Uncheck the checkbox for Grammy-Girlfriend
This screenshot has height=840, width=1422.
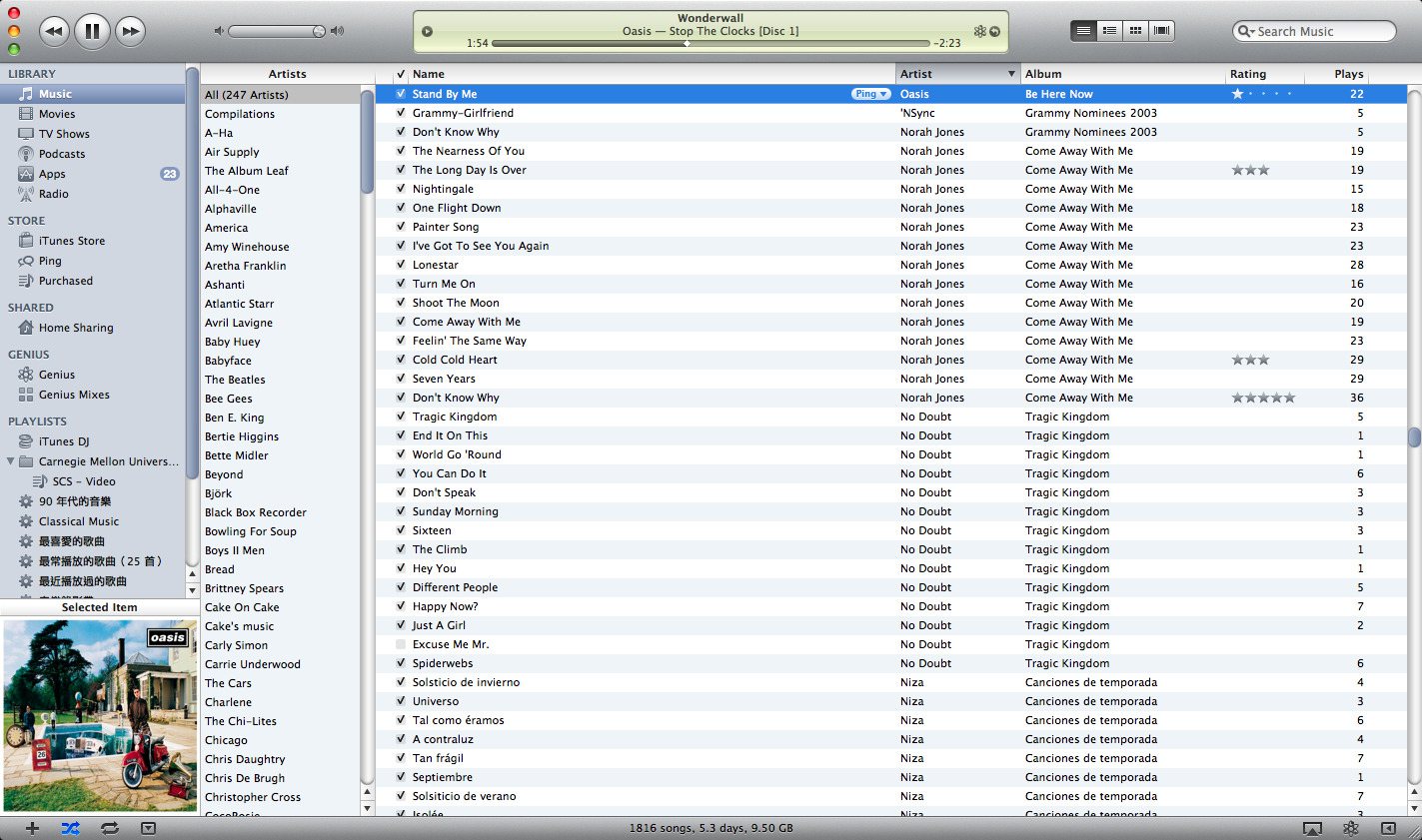(401, 113)
